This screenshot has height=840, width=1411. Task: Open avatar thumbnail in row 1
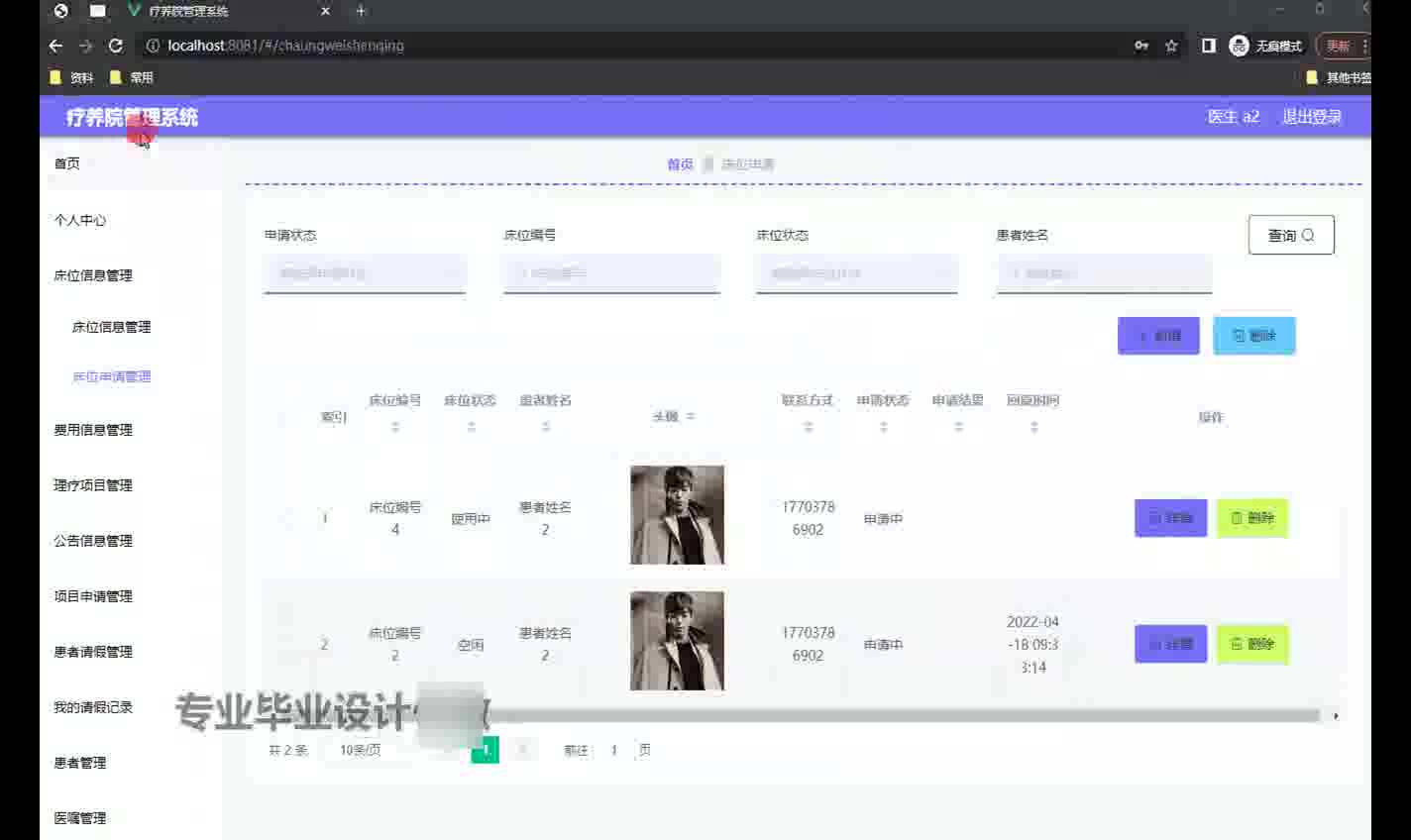point(677,515)
